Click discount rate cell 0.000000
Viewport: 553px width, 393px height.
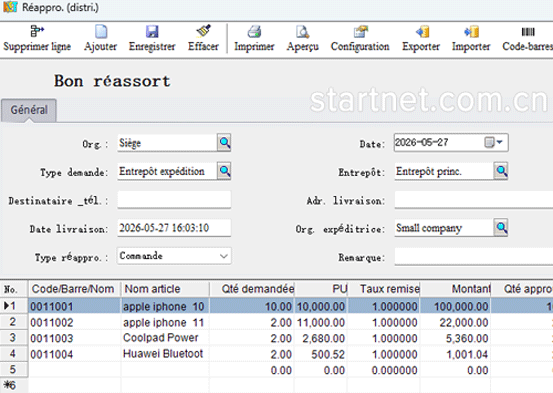click(384, 370)
